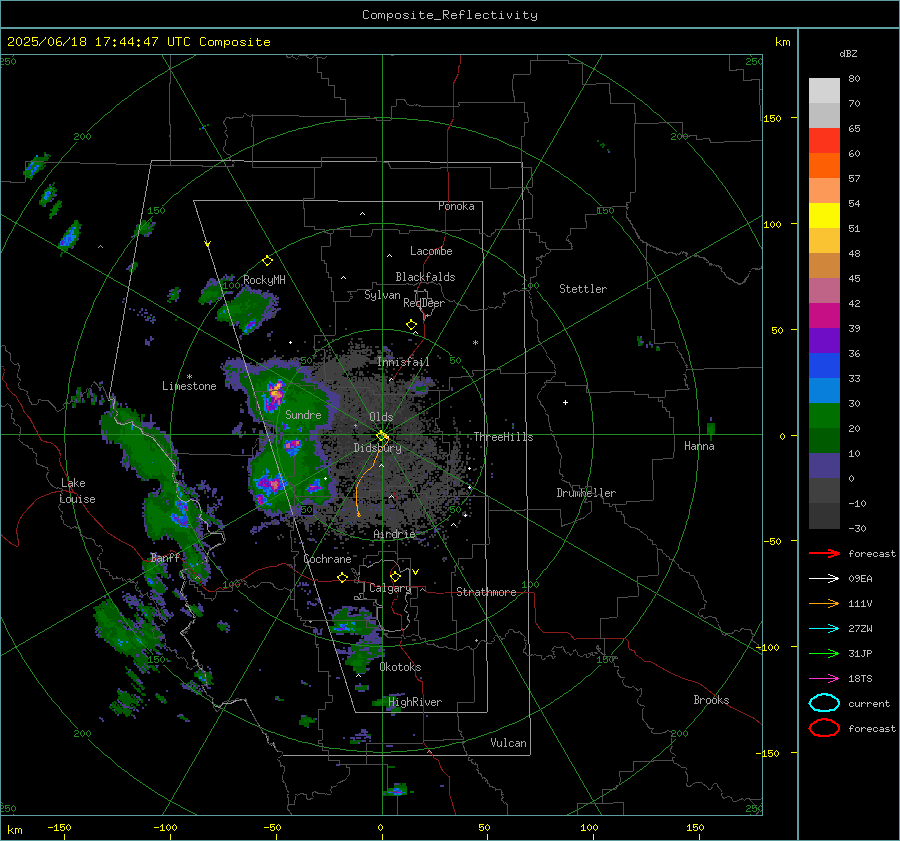Click the ThreeHills label
900x841 pixels.
pyautogui.click(x=503, y=437)
